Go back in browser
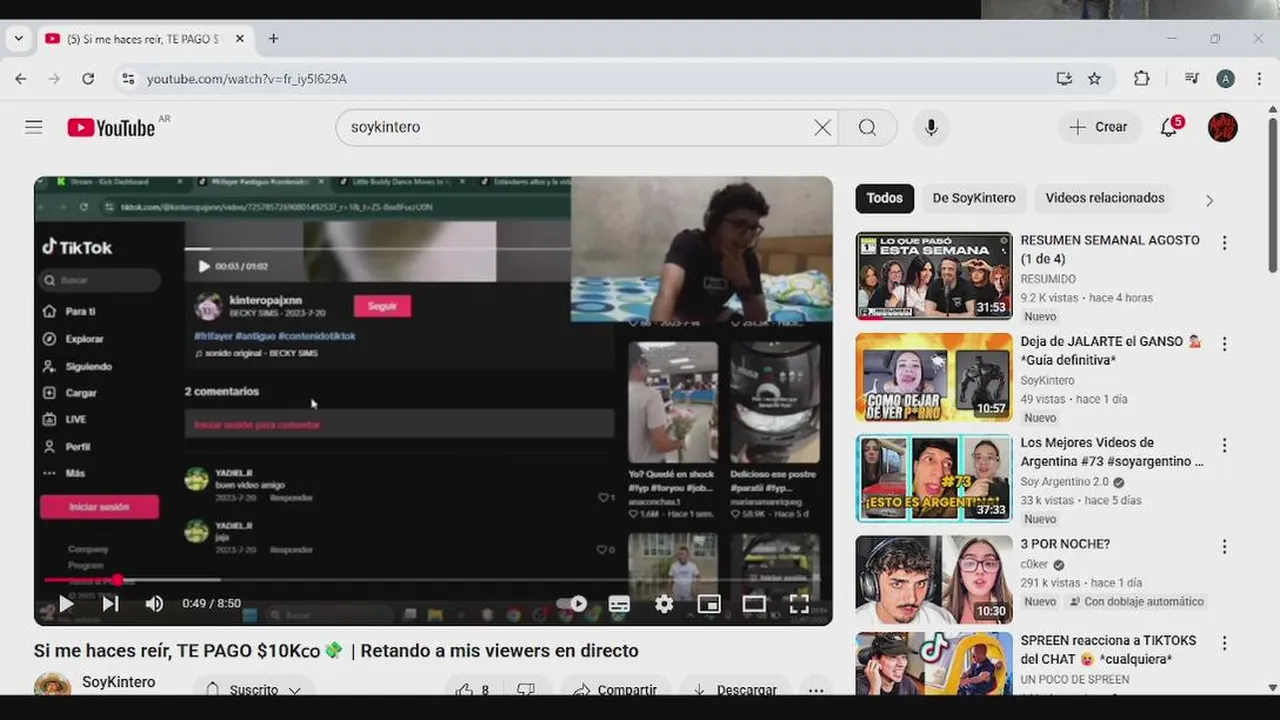 tap(21, 78)
